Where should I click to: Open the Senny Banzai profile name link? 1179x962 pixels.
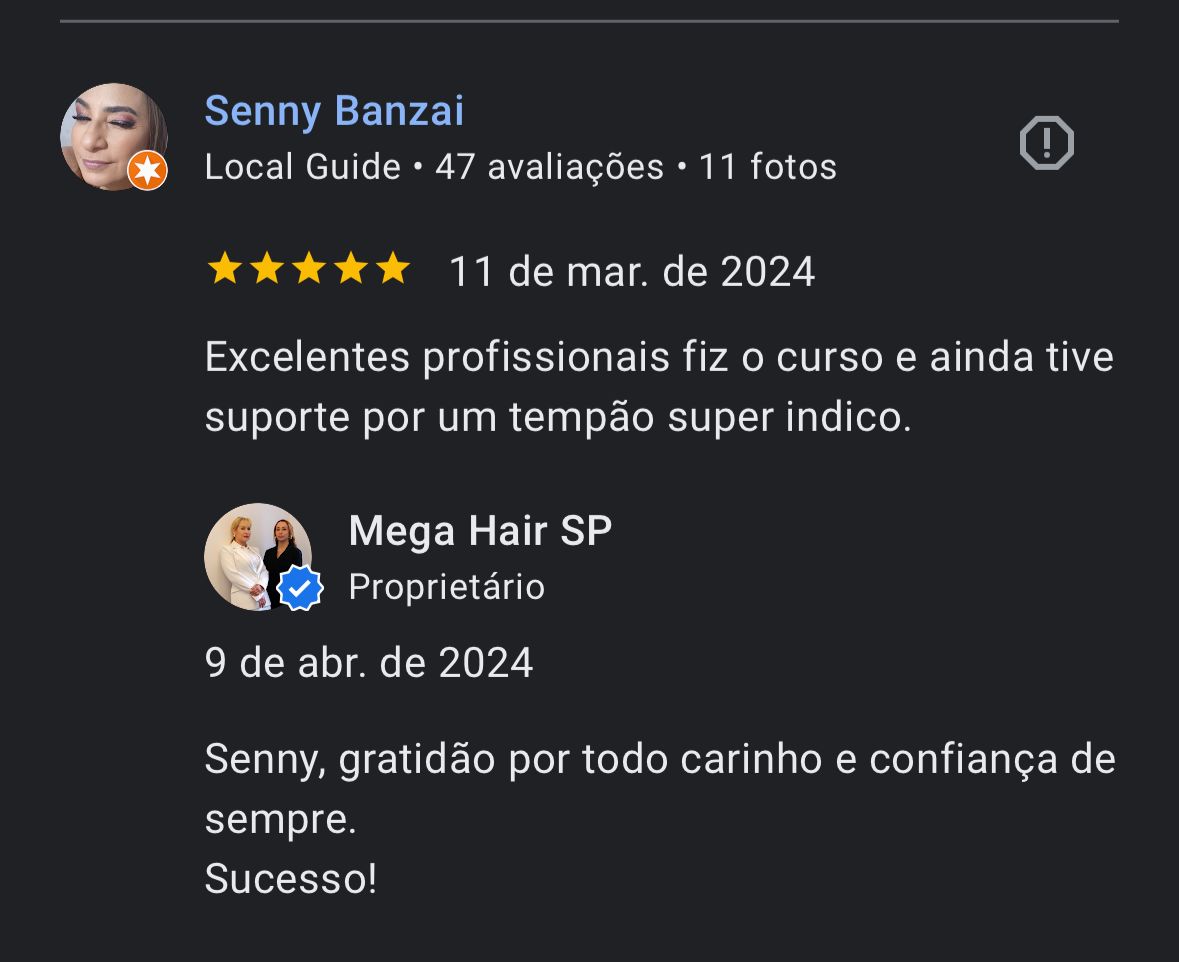pos(334,111)
